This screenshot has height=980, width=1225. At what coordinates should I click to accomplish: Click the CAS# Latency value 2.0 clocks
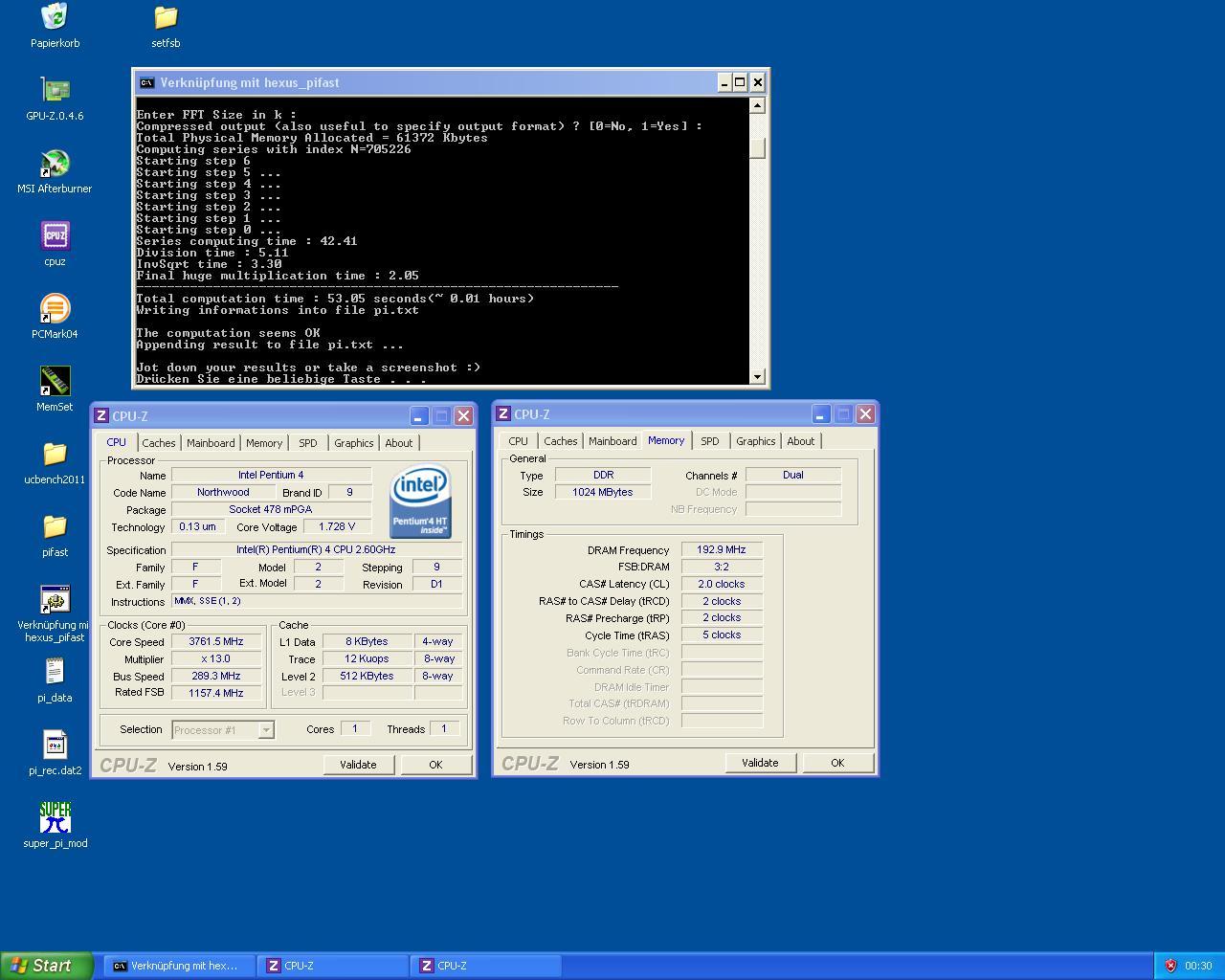(722, 584)
